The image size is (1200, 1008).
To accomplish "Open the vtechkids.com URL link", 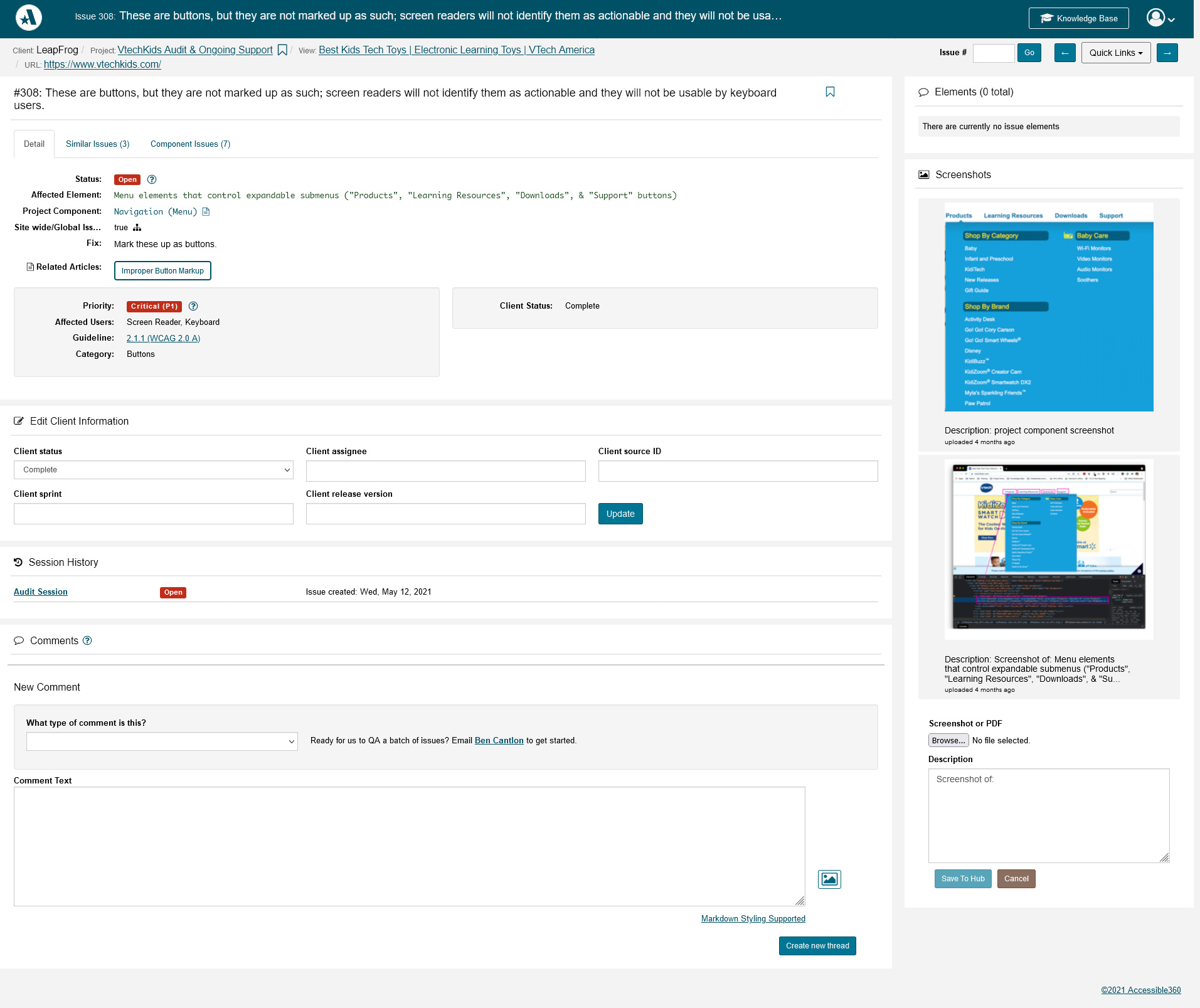I will (x=102, y=65).
